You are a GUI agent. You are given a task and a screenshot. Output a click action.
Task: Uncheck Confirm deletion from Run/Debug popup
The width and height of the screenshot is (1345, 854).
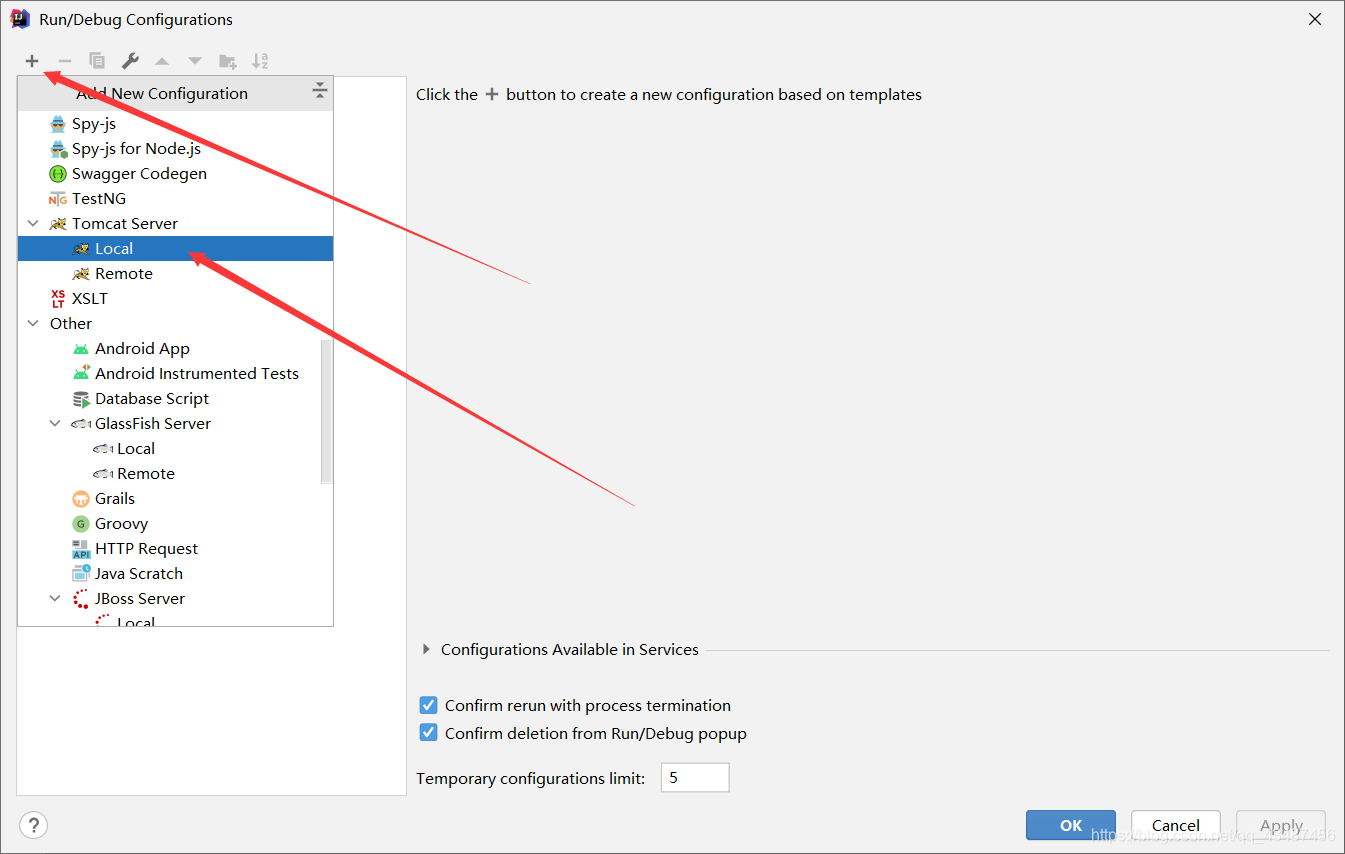(428, 733)
